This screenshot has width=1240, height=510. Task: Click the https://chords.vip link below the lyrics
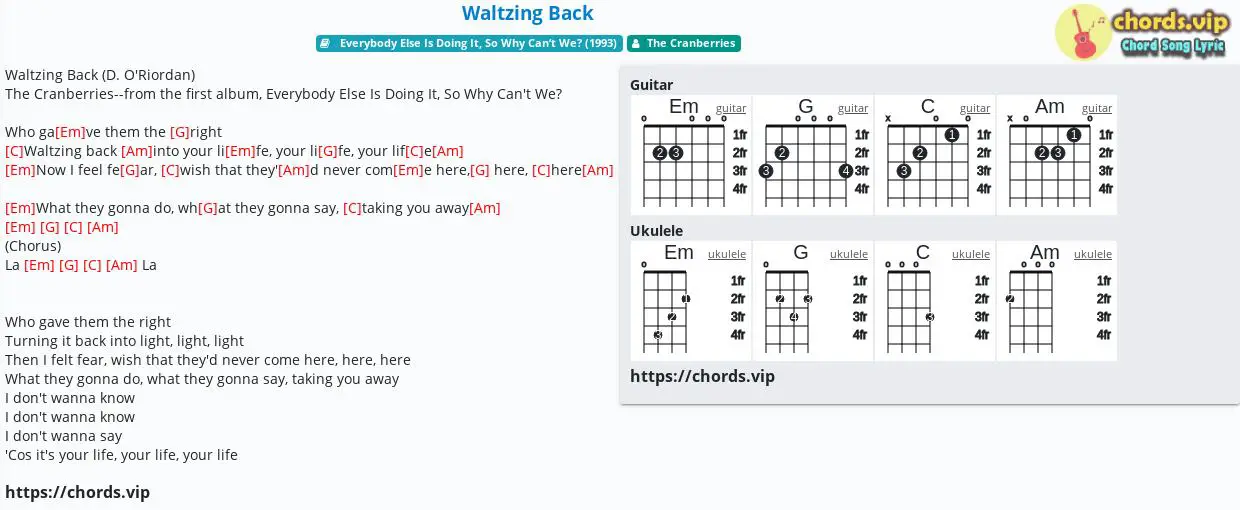click(77, 492)
